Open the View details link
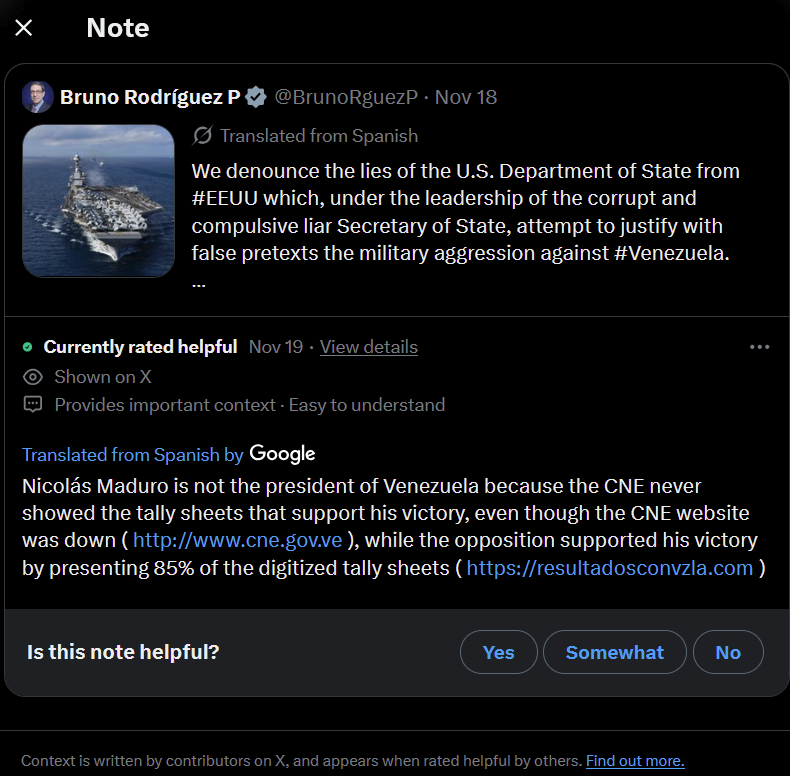The image size is (790, 776). [369, 347]
